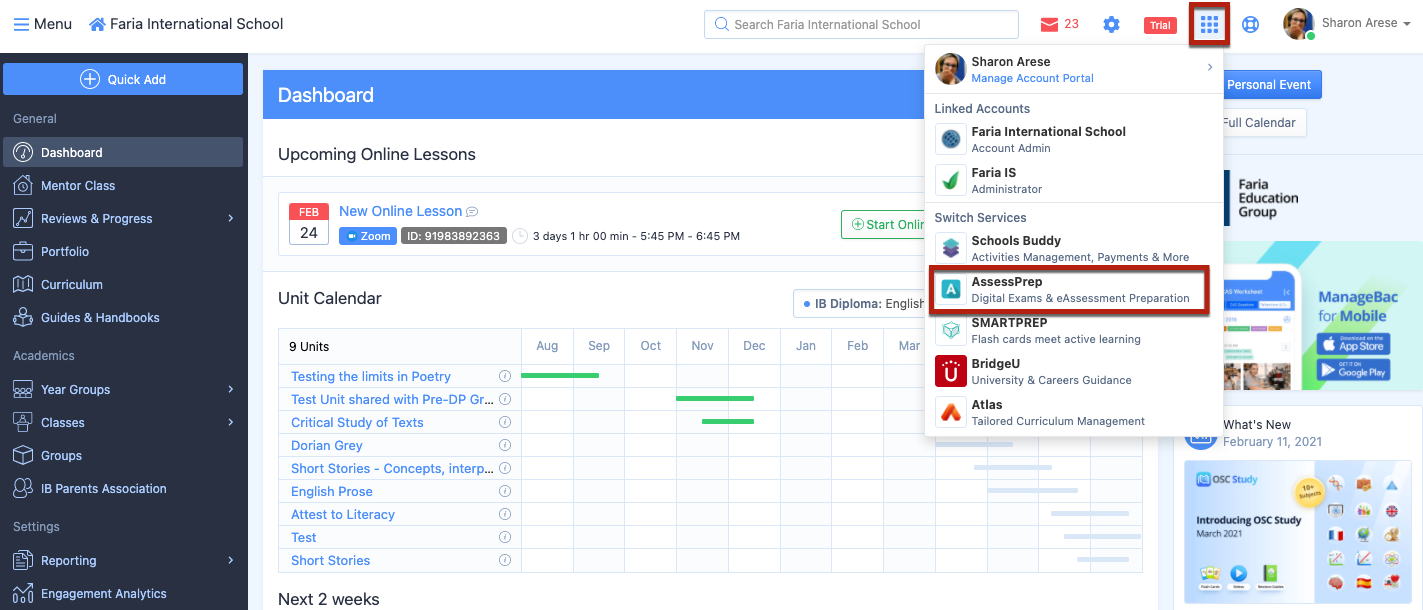The width and height of the screenshot is (1423, 610).
Task: Expand Reviews & Progress submenu chevron
Action: [x=231, y=218]
